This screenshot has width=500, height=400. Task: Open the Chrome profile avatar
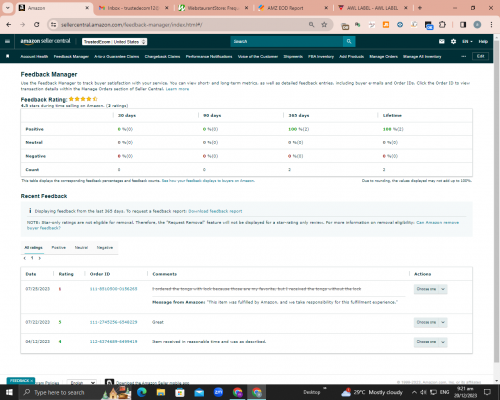477,24
